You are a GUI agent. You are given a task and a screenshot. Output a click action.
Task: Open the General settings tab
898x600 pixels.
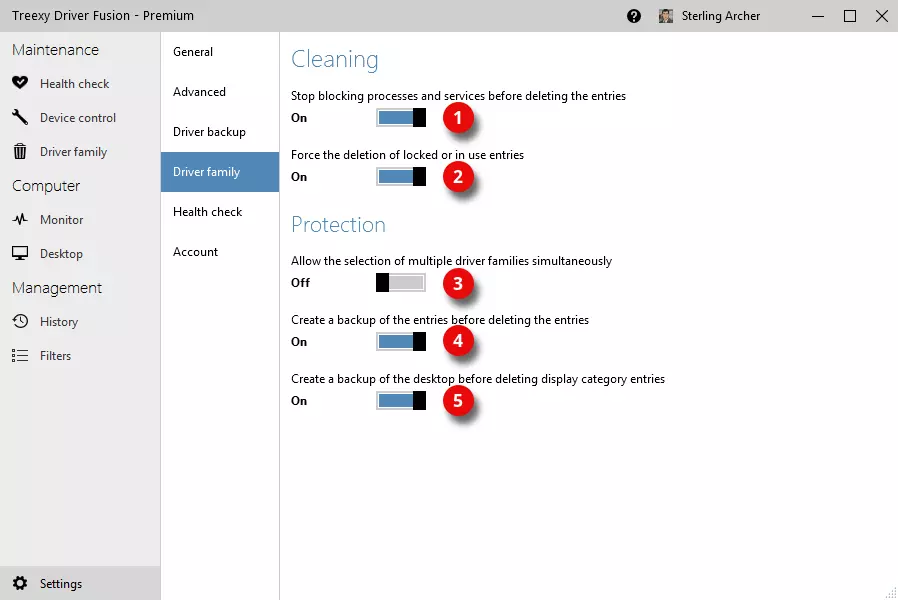point(220,52)
